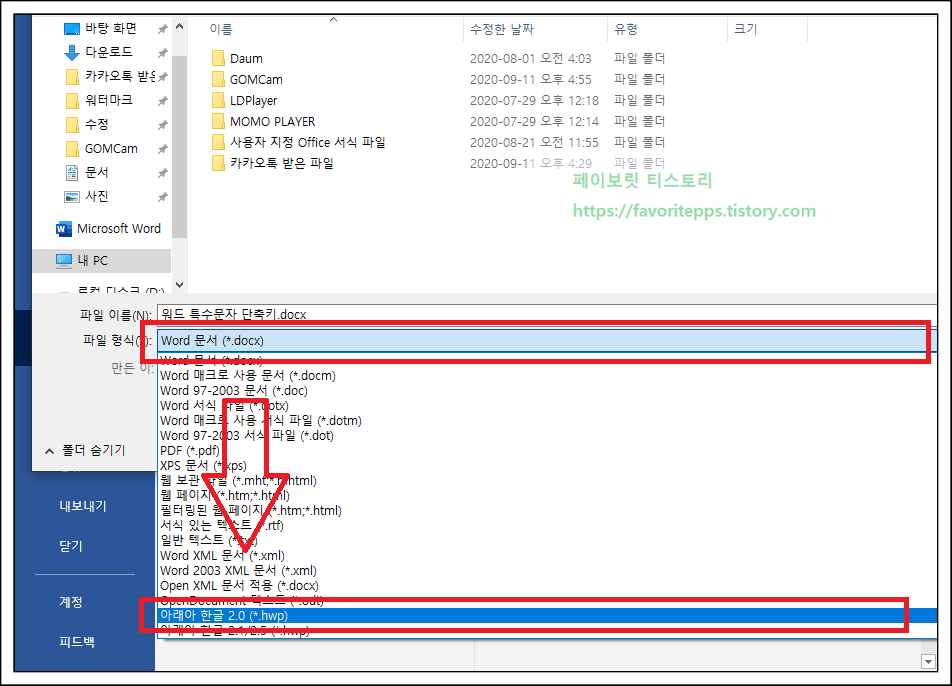This screenshot has width=952, height=686.
Task: Select Open XML 문서 적용 (*.docx) format
Action: [239, 586]
